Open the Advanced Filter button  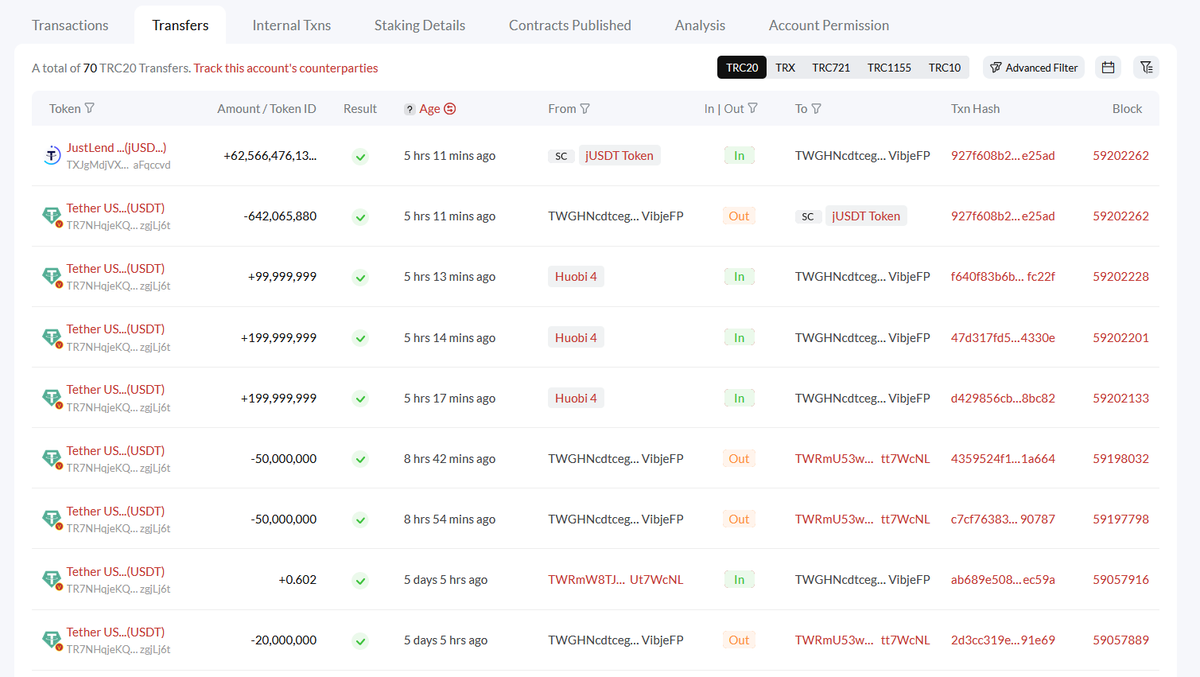tap(1034, 67)
